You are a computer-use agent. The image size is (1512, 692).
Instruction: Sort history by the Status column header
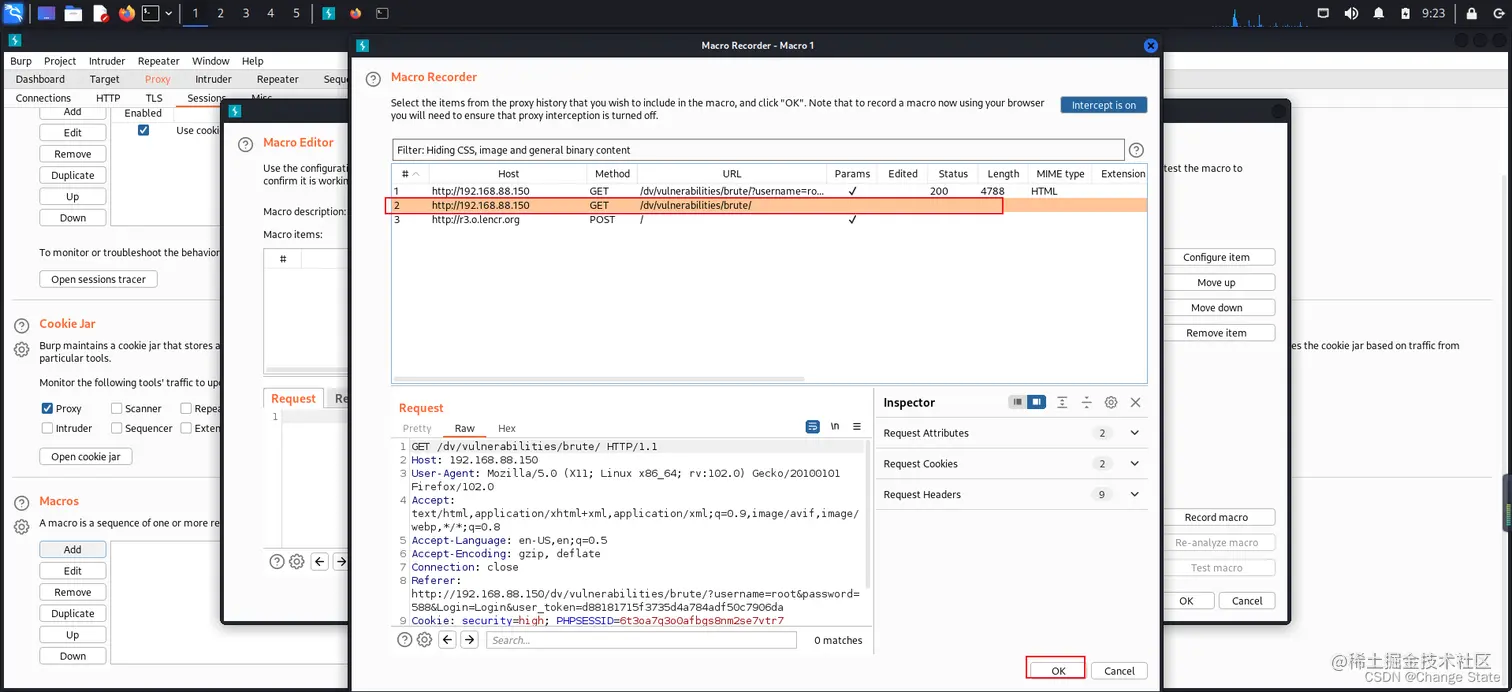point(953,173)
